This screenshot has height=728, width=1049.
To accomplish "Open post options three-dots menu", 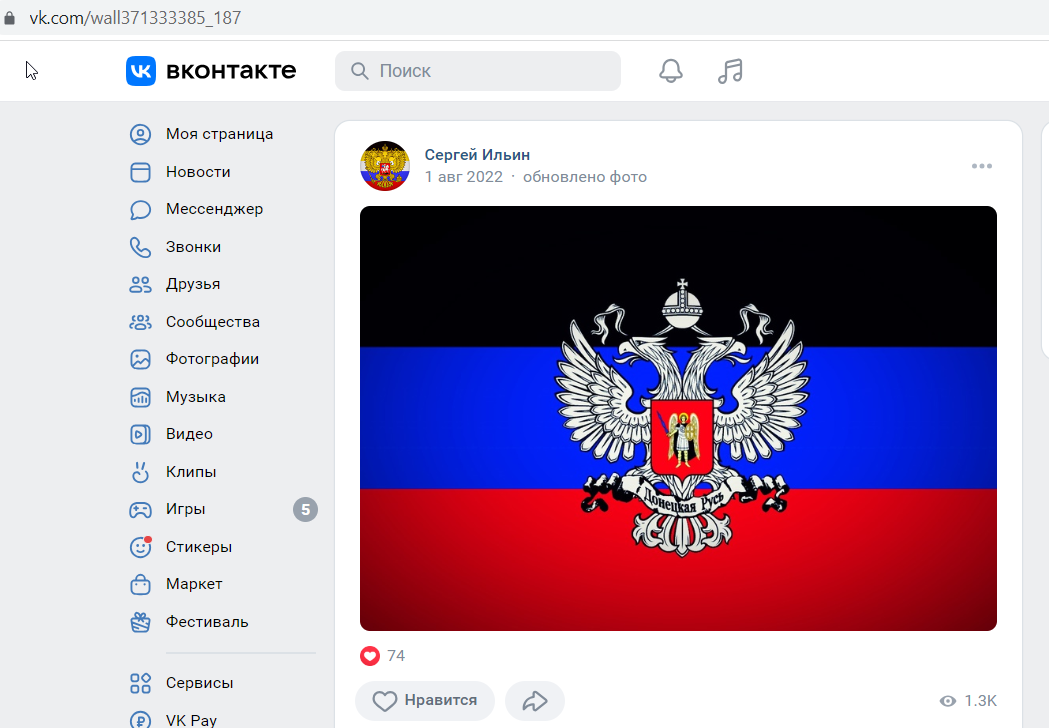I will tap(981, 166).
